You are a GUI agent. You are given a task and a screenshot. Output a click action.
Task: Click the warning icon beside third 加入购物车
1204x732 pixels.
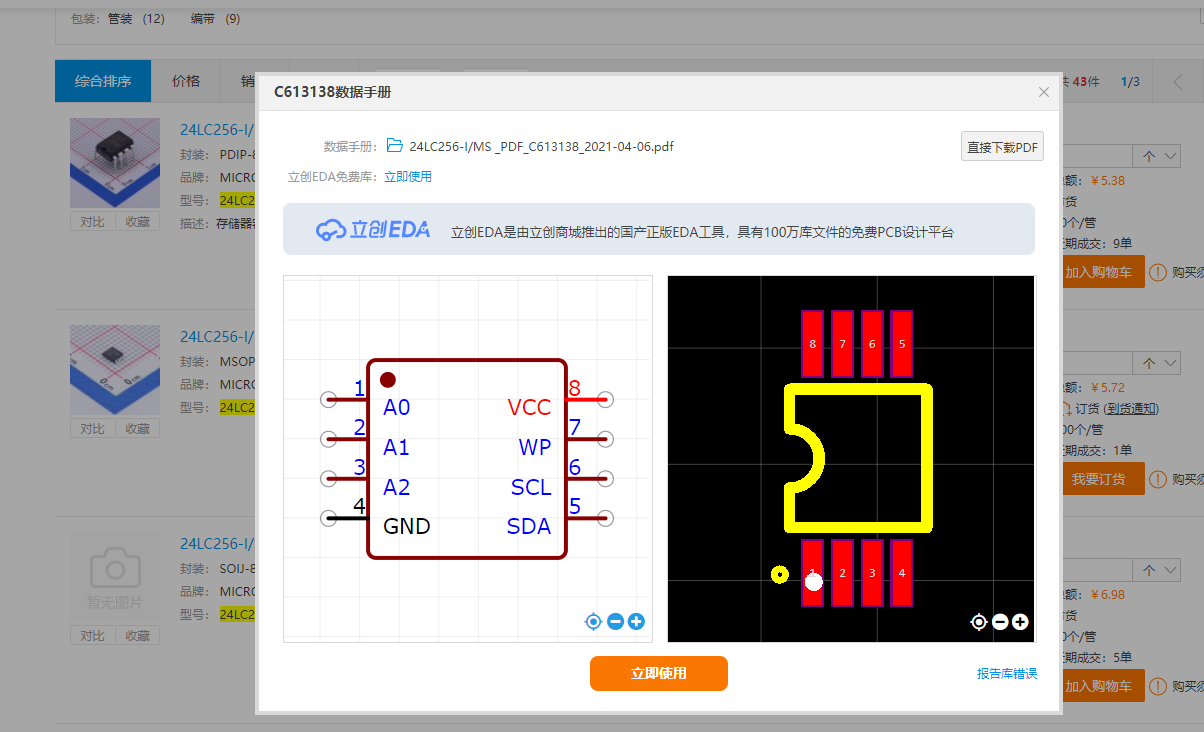coord(1157,686)
